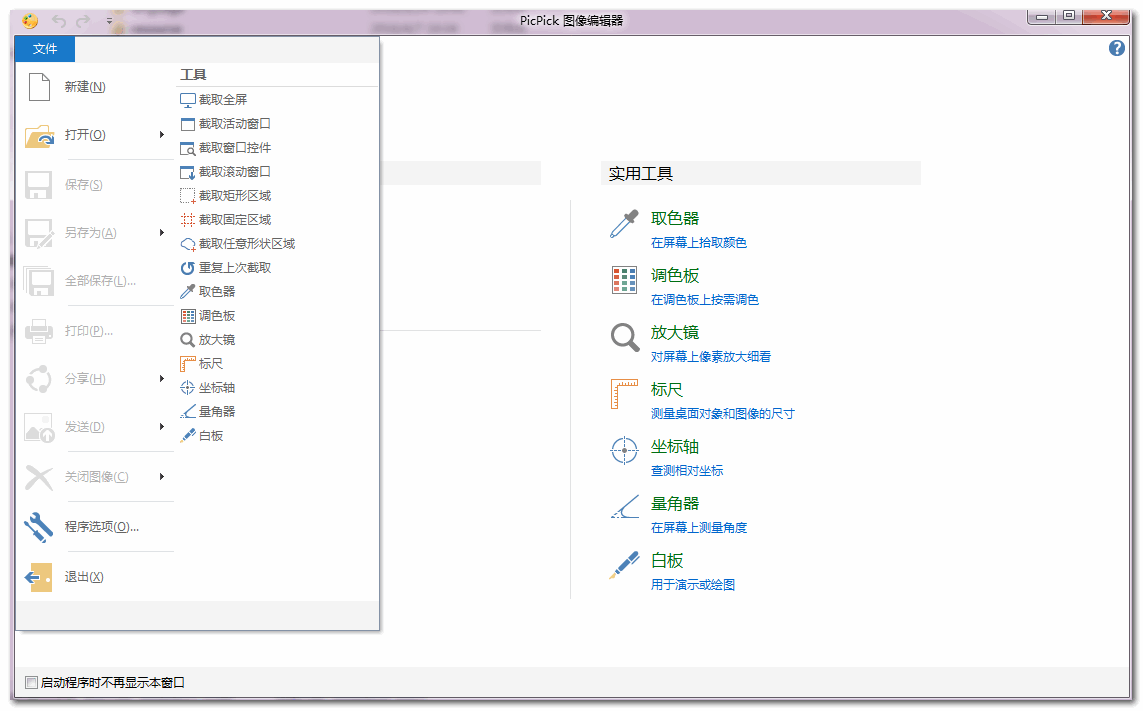Click the PicPick palette logo in title bar

pyautogui.click(x=30, y=20)
